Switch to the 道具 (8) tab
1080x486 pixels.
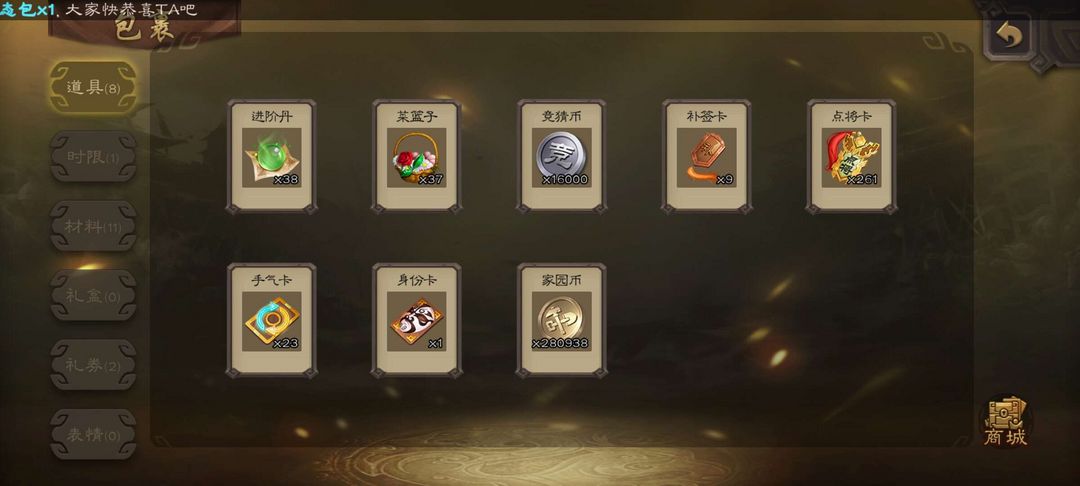tap(93, 87)
